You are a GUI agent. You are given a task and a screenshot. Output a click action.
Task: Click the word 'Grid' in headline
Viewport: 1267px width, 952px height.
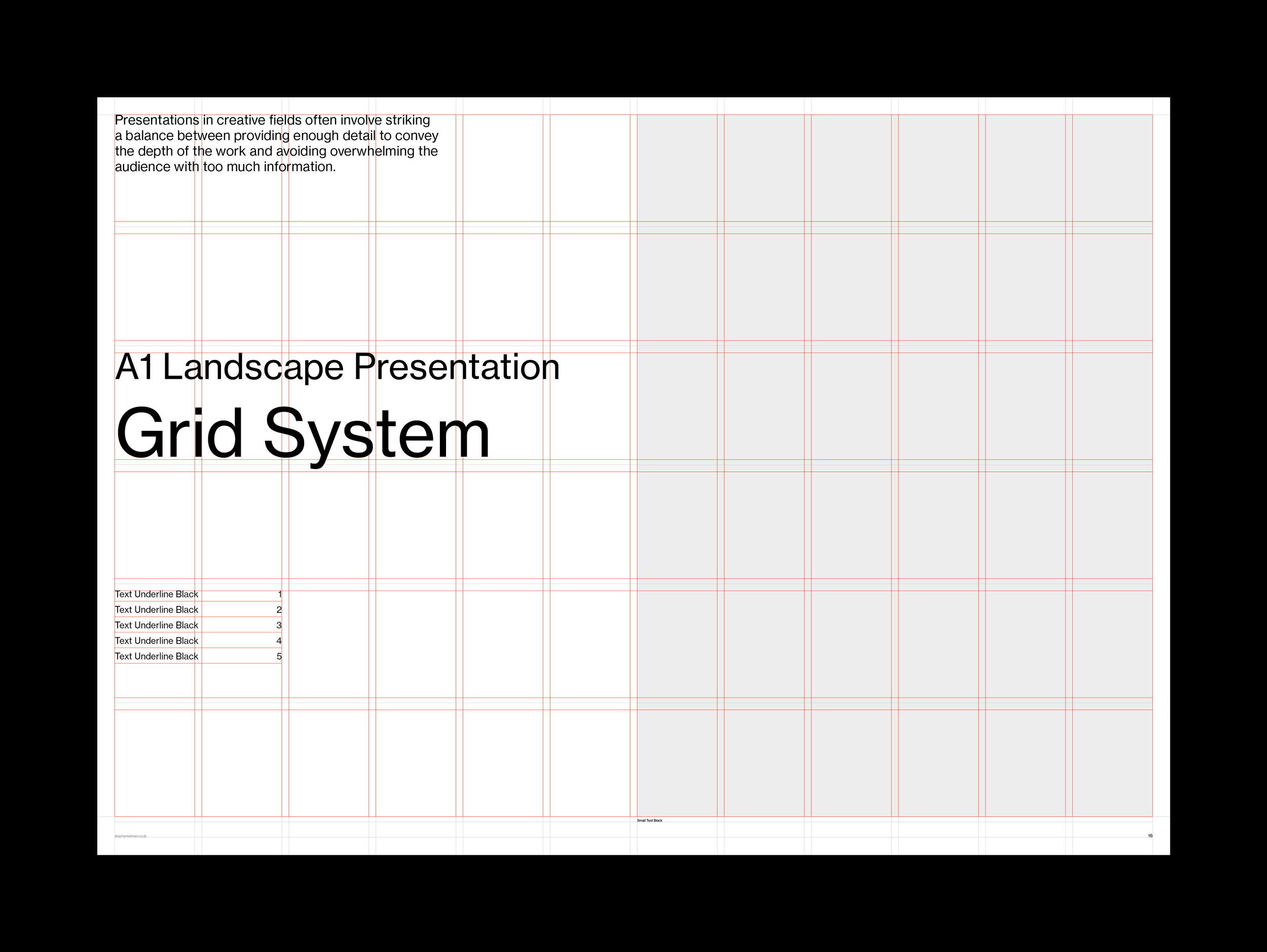pyautogui.click(x=179, y=432)
